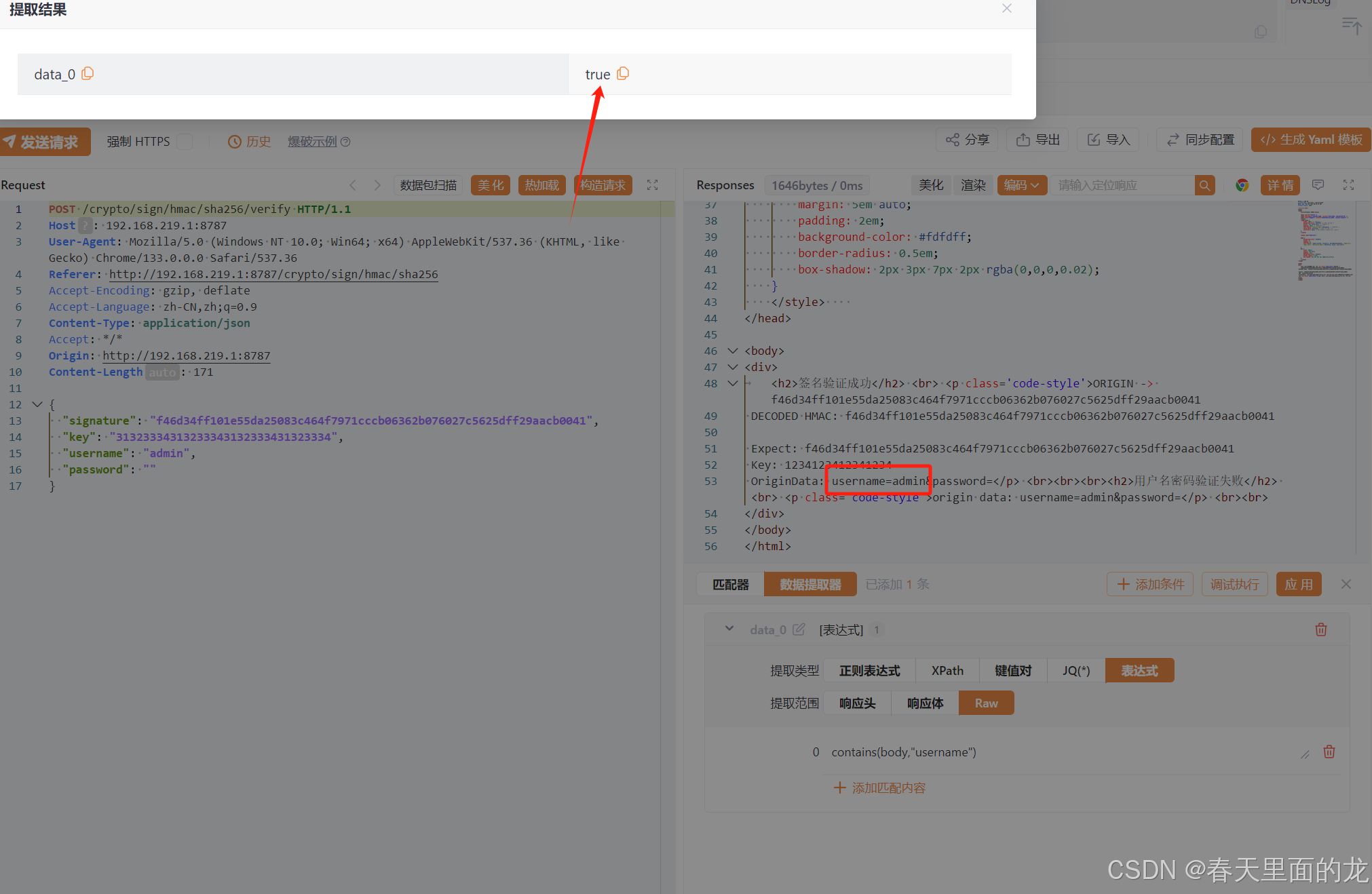Open the fuzz examples link

point(312,141)
